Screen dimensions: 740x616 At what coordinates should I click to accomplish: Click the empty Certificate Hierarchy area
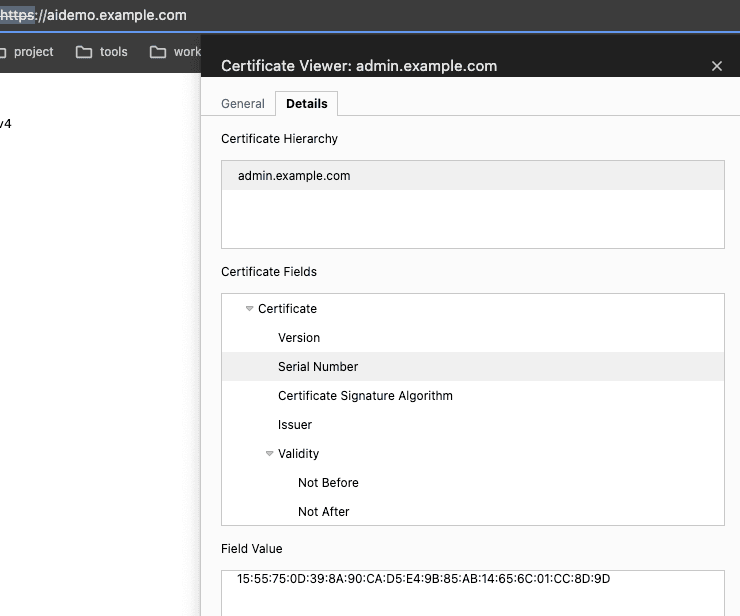tap(472, 219)
